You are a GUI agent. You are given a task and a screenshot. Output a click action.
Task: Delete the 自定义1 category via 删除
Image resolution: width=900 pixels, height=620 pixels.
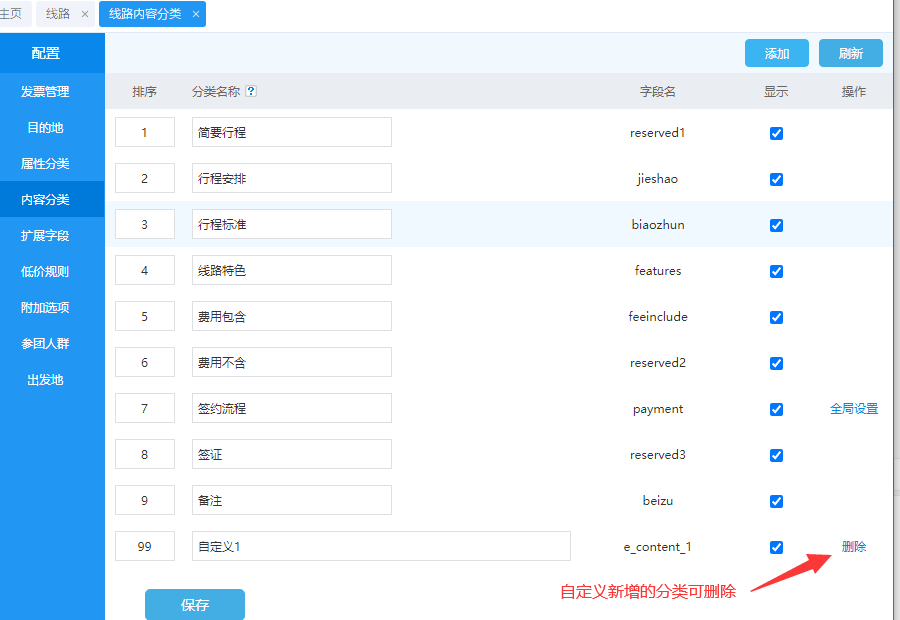(x=854, y=547)
